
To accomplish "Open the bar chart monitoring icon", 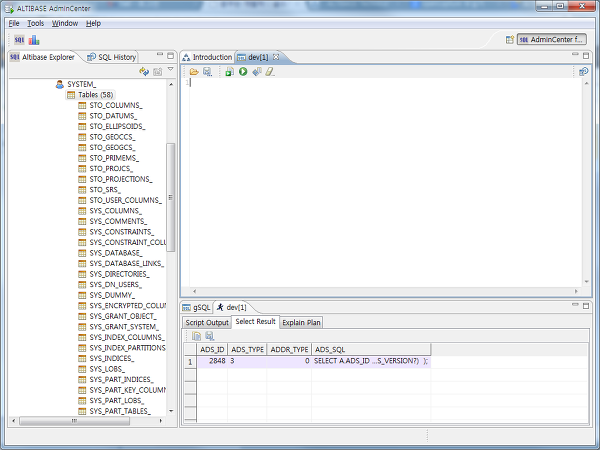I will point(34,40).
